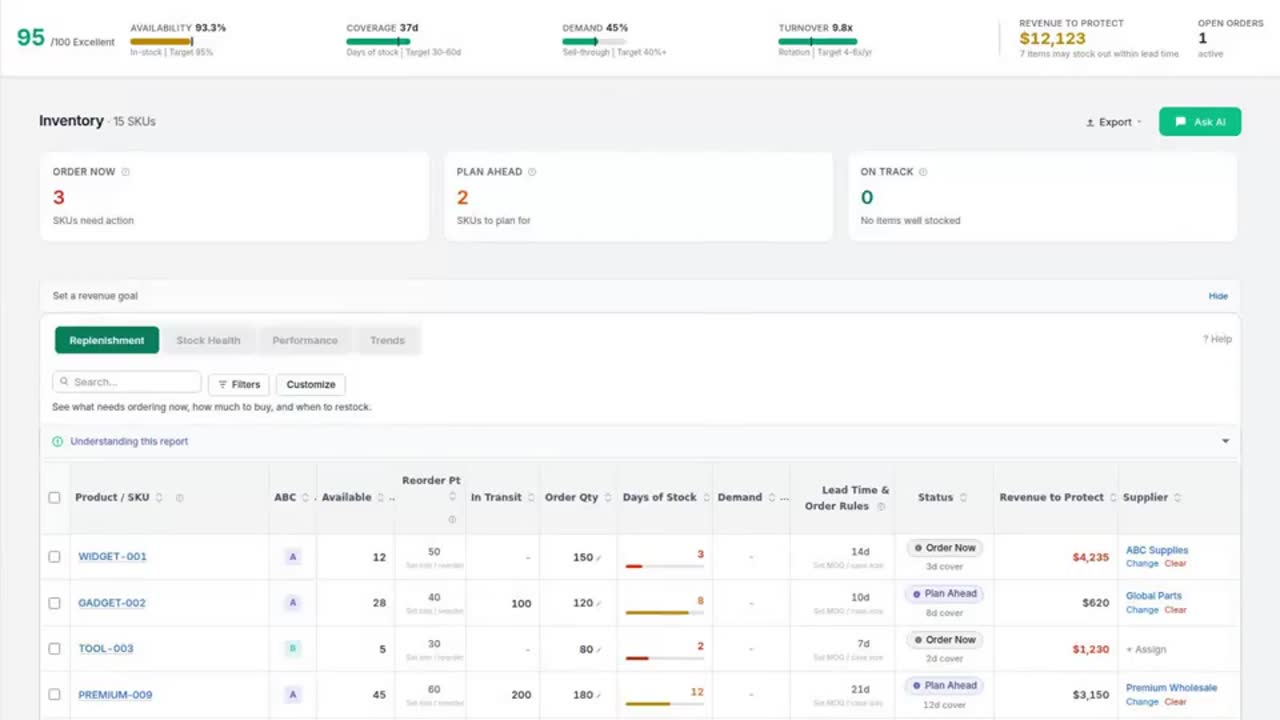The width and height of the screenshot is (1280, 720).
Task: Click the info icon next to Lead Time & Order Rules
Action: [x=881, y=506]
